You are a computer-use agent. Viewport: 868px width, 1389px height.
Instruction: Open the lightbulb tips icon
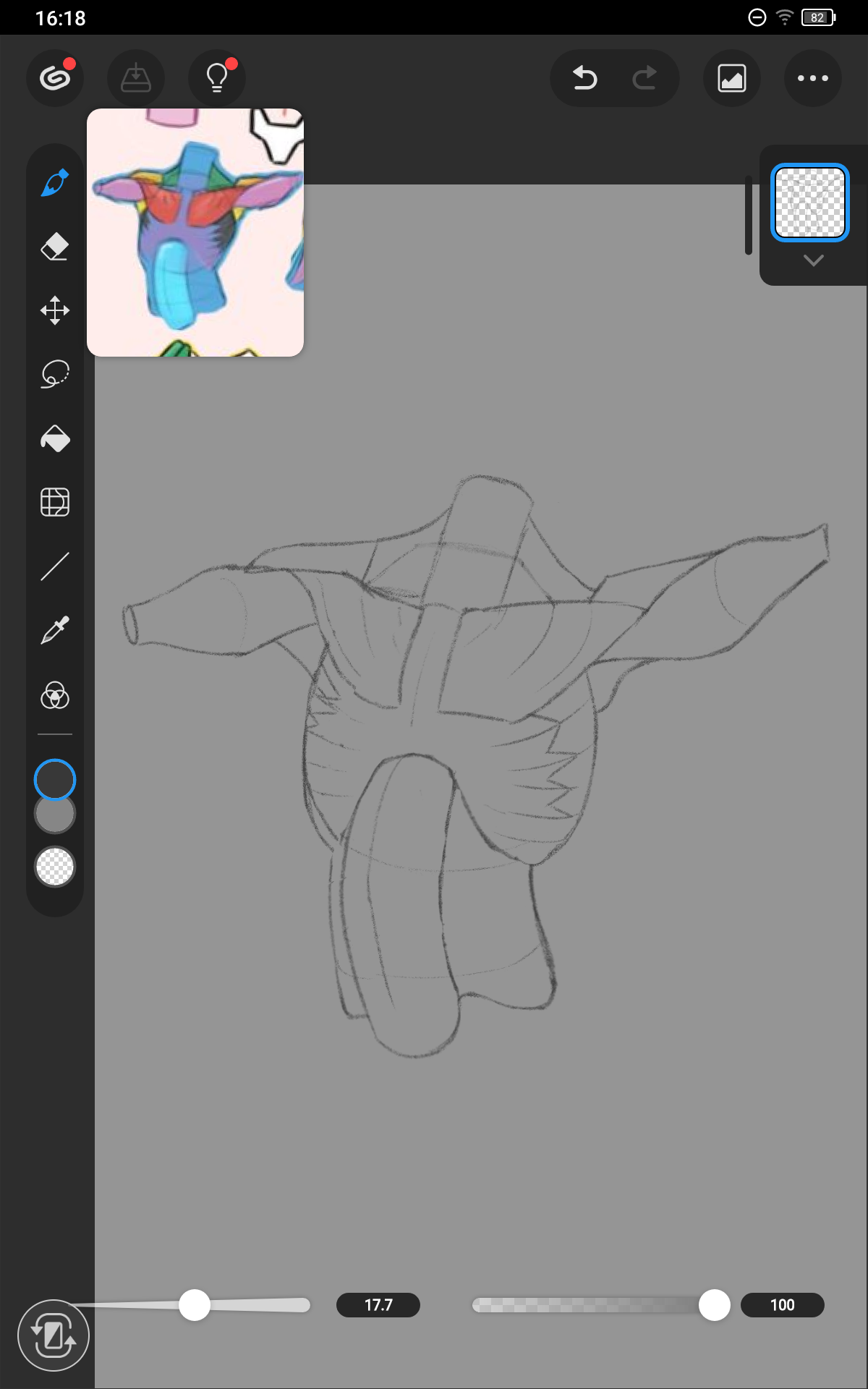(217, 78)
